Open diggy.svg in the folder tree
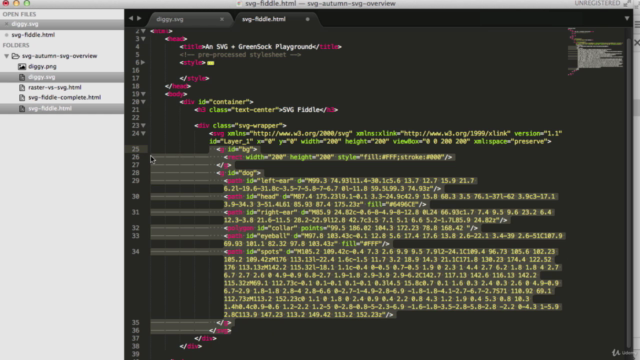The width and height of the screenshot is (640, 360). 42,77
